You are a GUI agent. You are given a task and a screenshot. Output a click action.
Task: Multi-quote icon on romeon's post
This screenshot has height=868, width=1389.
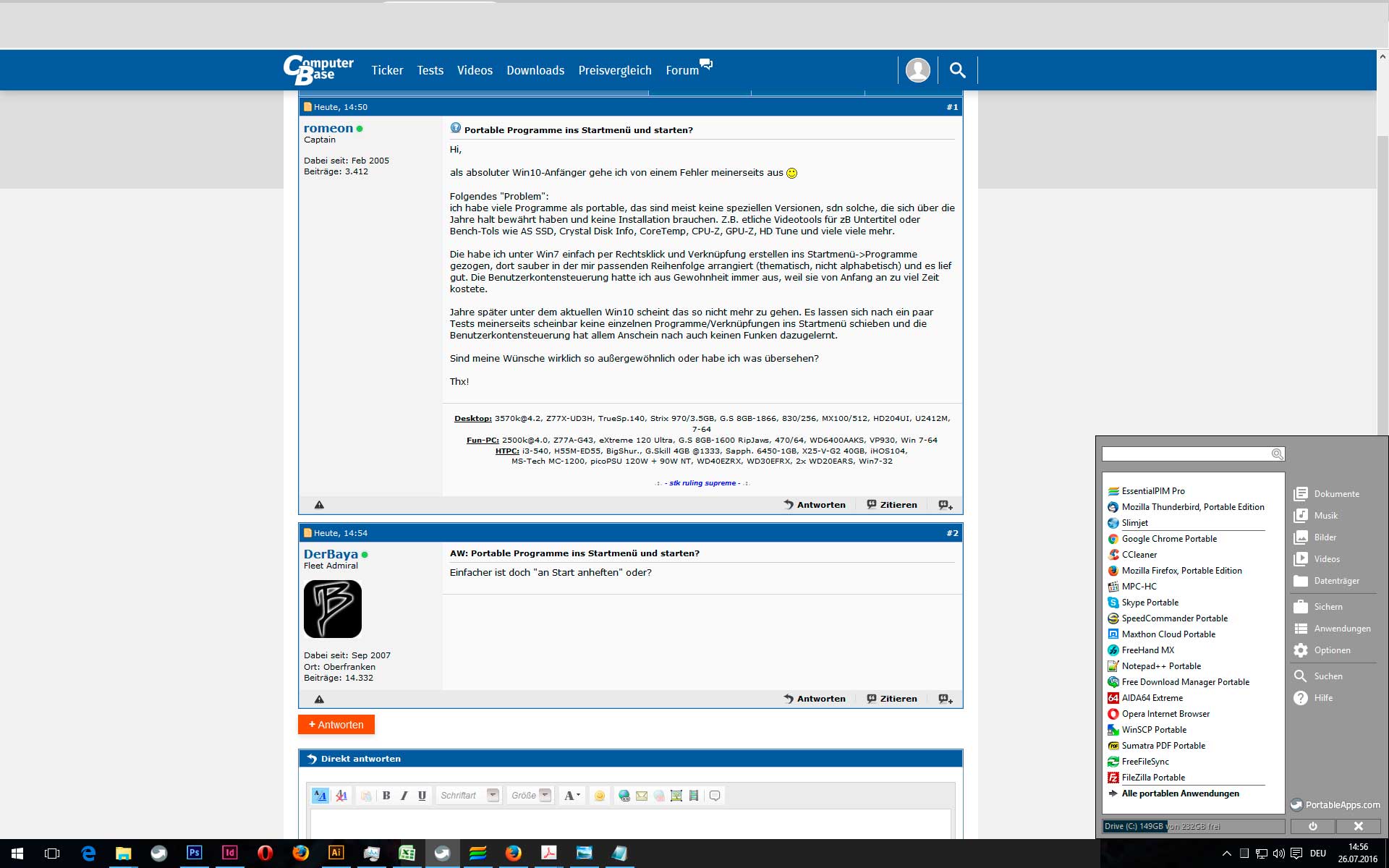click(946, 505)
